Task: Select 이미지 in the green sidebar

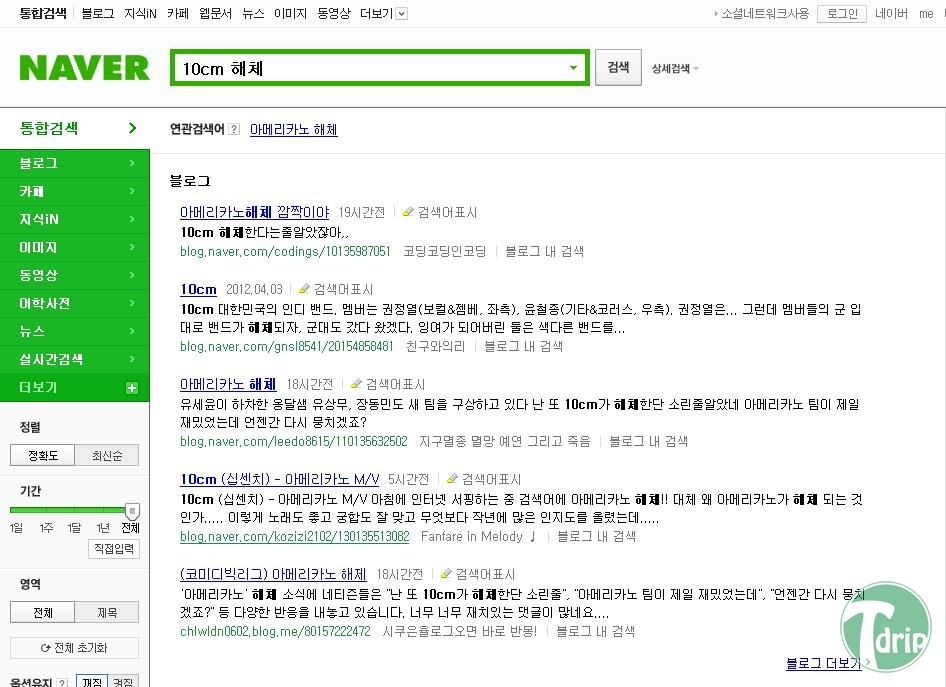Action: (x=75, y=247)
